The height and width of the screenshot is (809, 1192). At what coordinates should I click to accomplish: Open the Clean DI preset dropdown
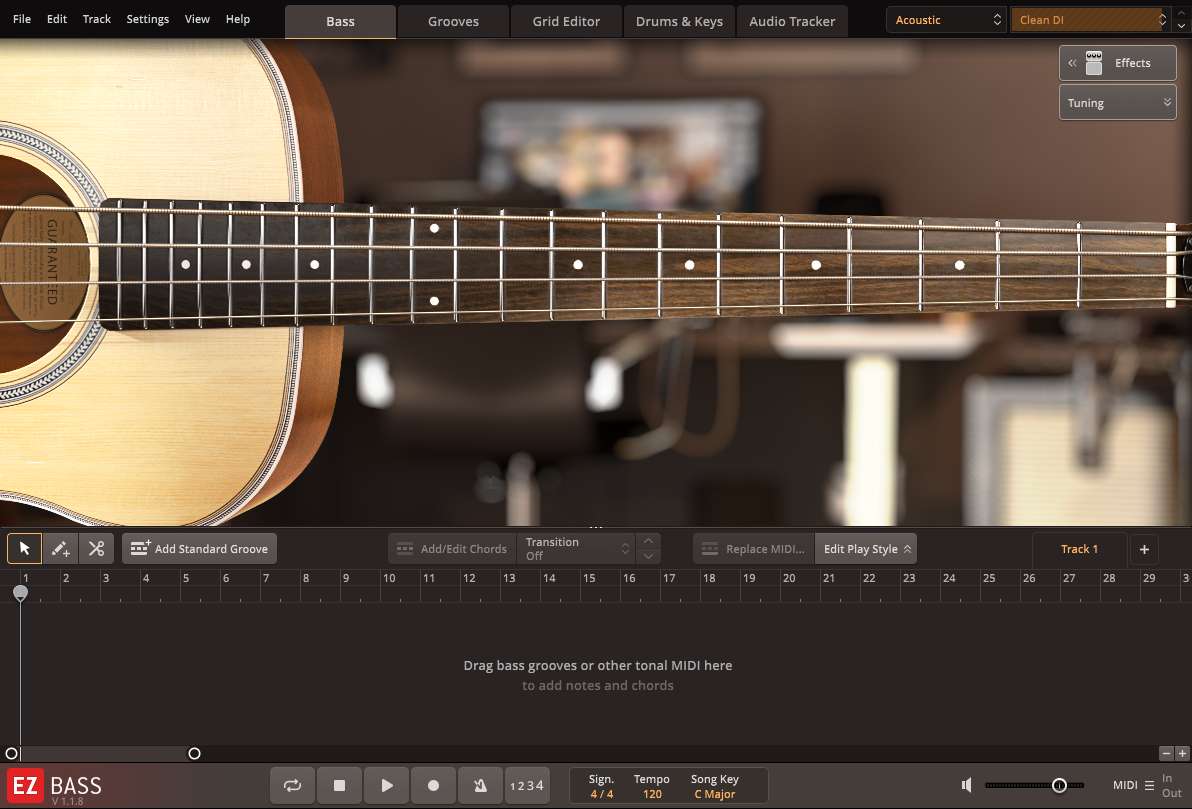click(x=1090, y=19)
